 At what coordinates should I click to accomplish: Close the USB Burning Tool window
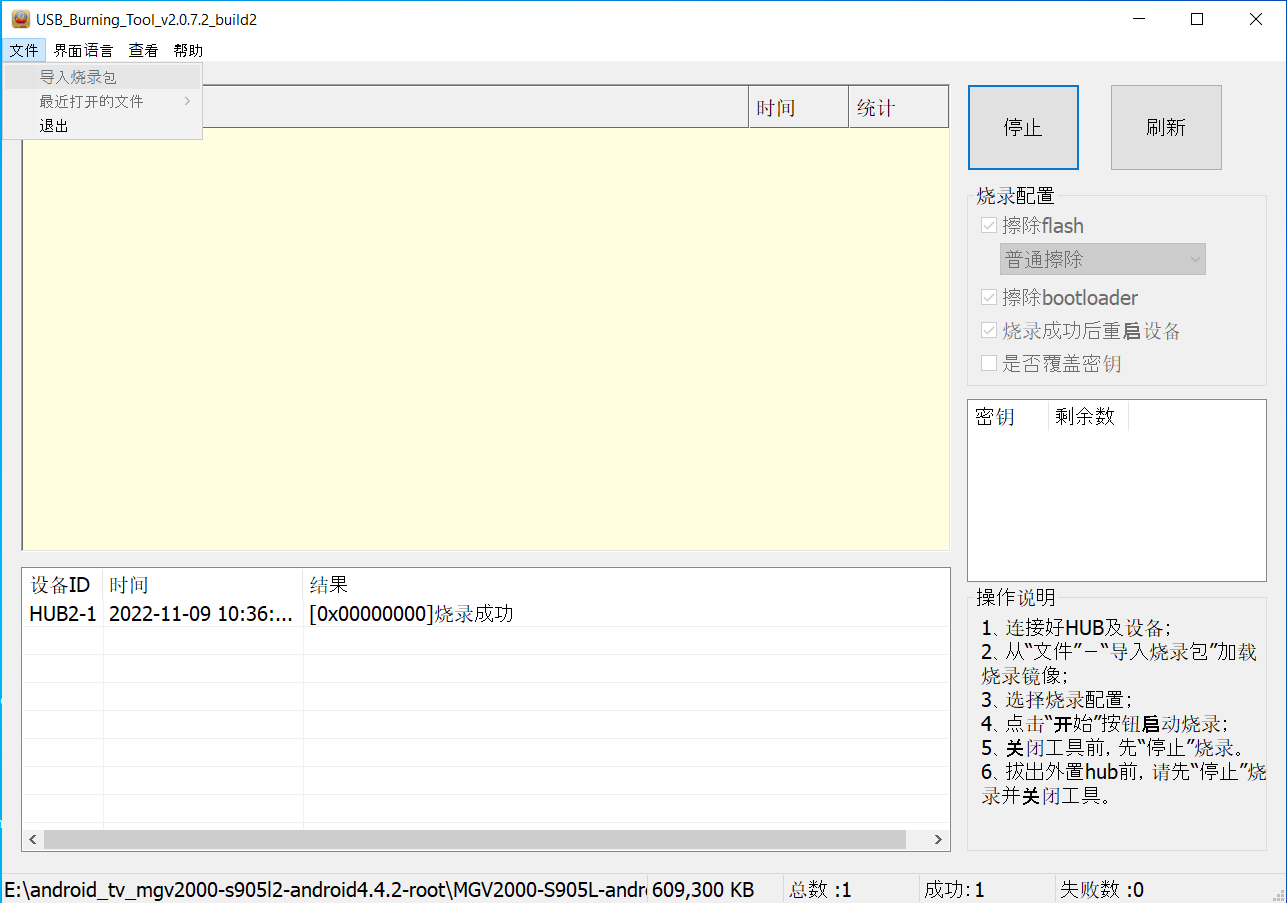click(x=1256, y=19)
